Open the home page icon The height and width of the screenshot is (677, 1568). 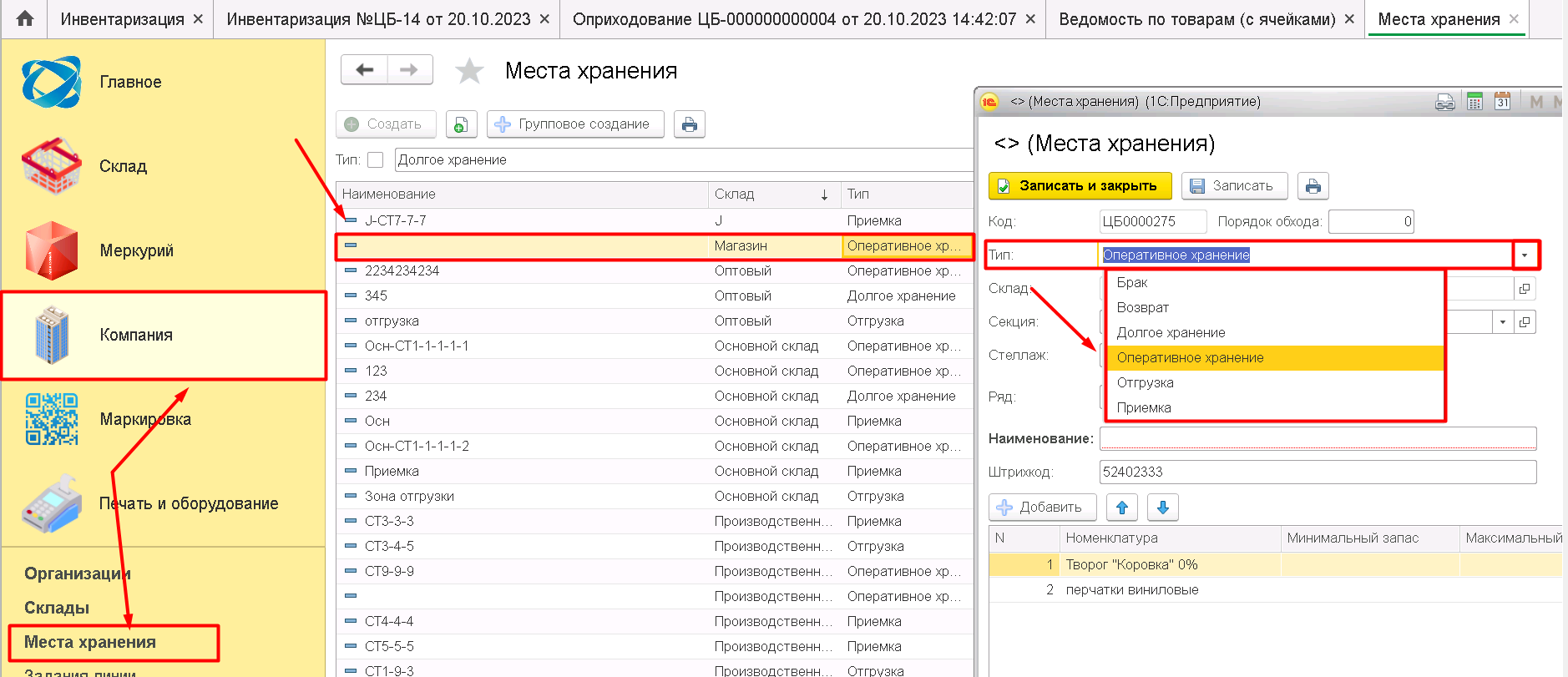24,18
